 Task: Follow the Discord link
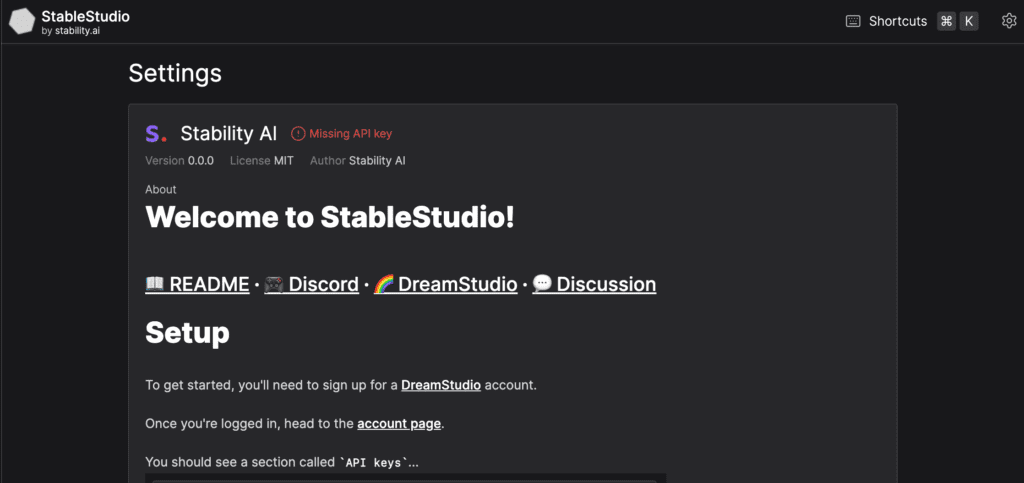323,284
